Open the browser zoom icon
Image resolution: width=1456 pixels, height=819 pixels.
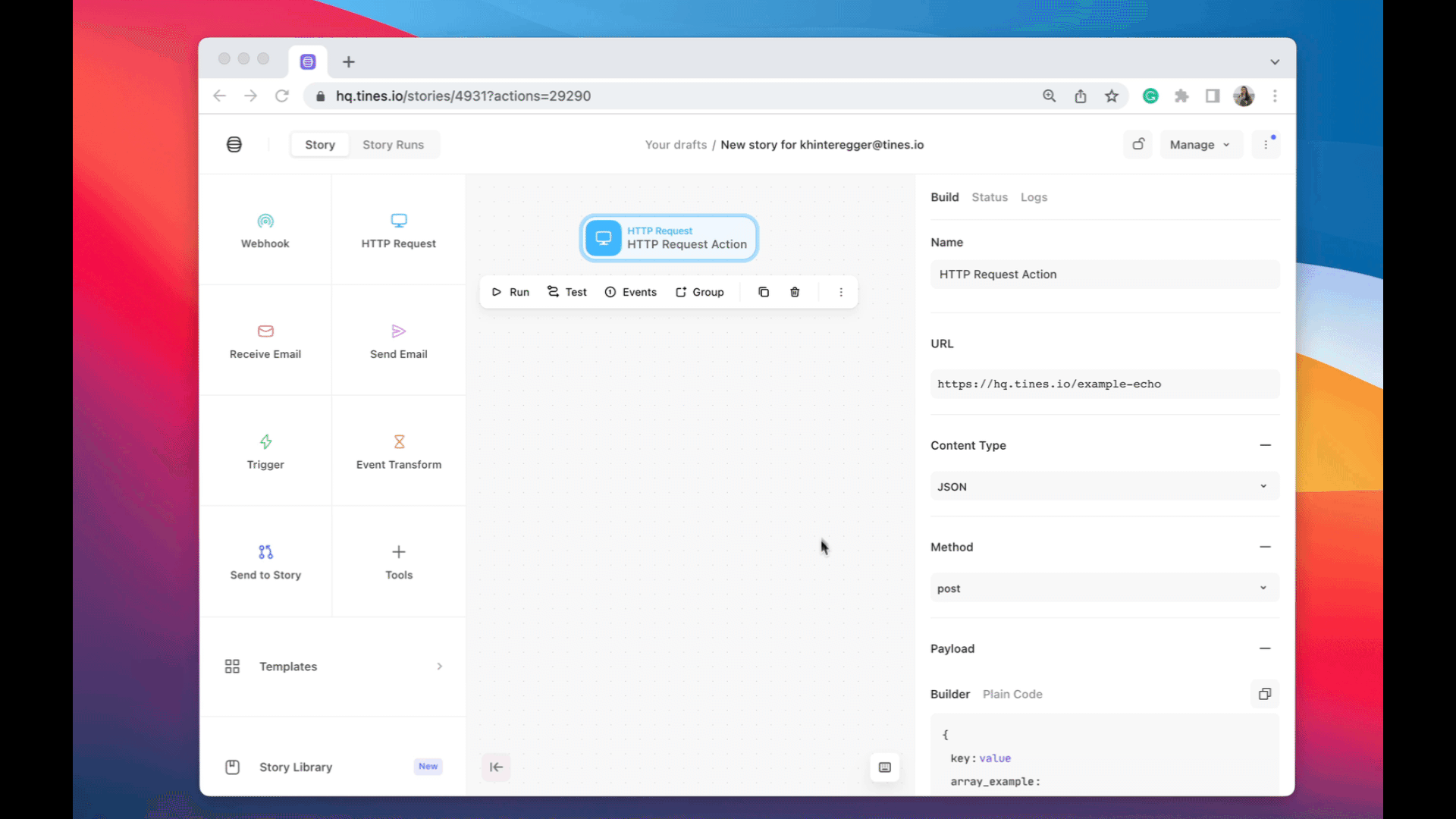1050,96
